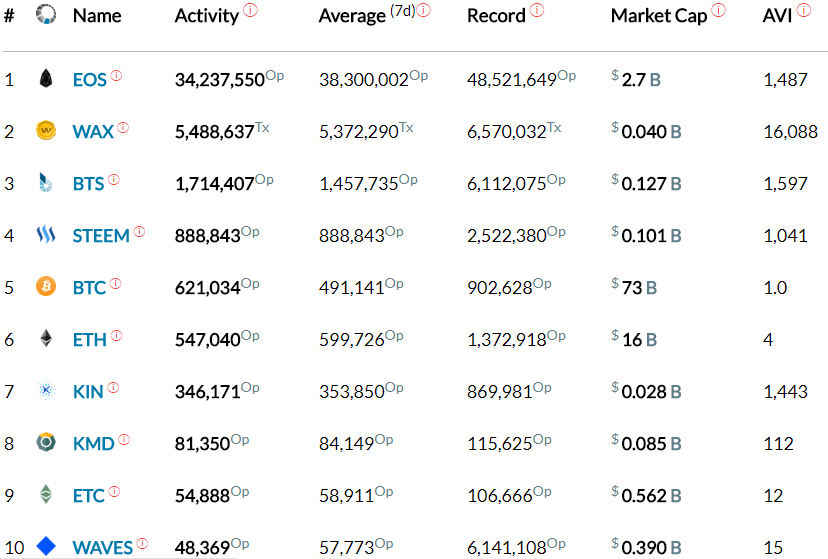Open the WAVES link
Screen dimensions: 828x559
pos(102,547)
